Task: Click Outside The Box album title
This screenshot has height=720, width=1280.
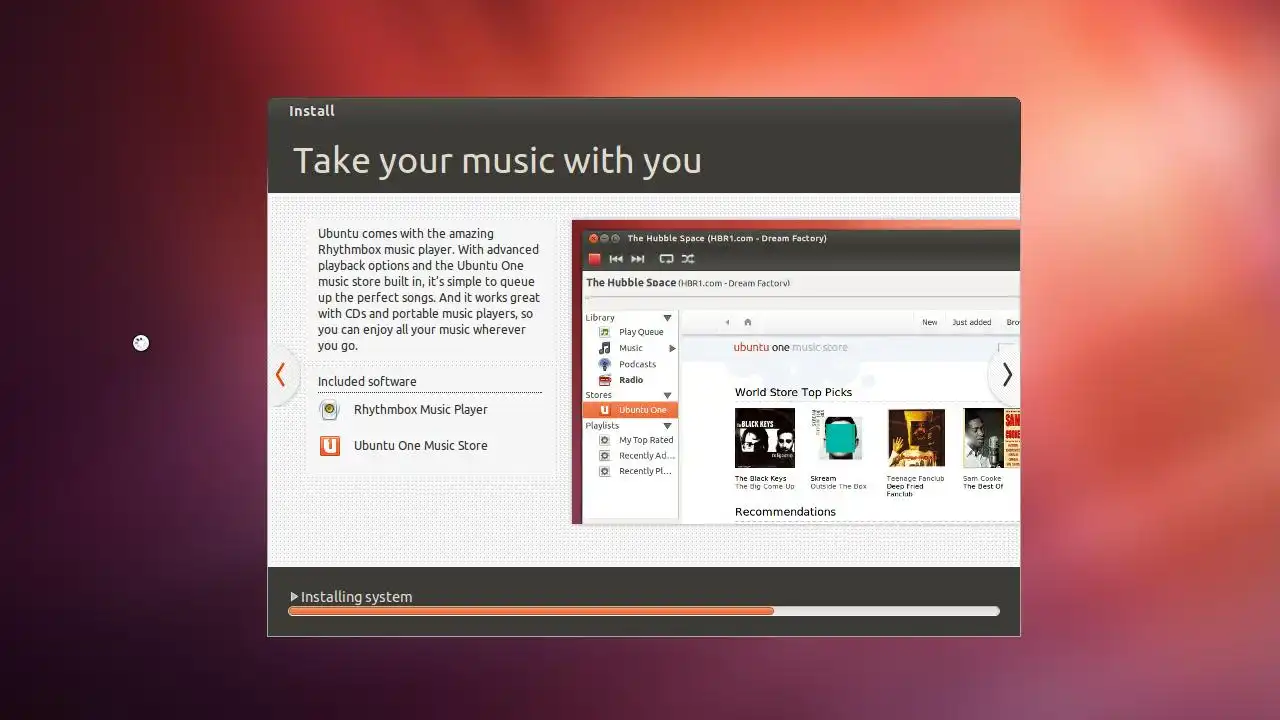Action: [839, 487]
